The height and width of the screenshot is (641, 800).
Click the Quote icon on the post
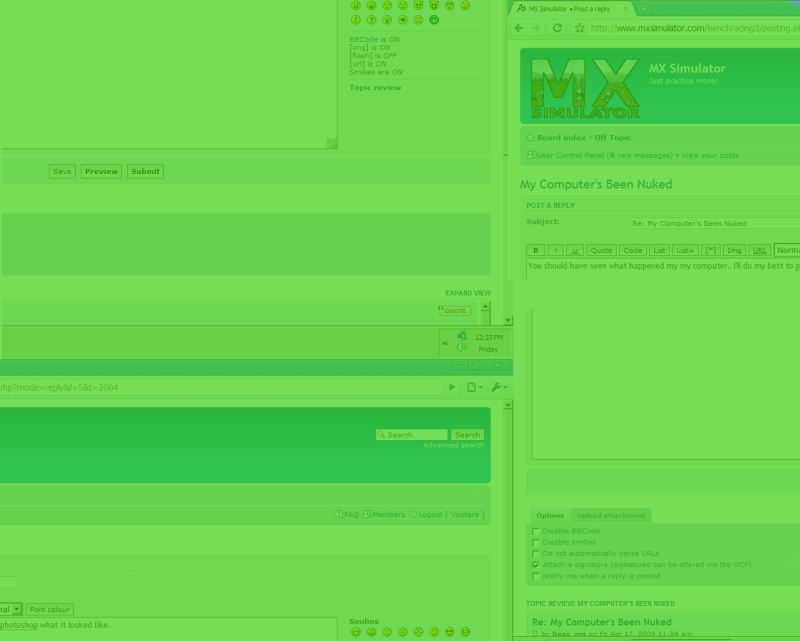[x=454, y=310]
